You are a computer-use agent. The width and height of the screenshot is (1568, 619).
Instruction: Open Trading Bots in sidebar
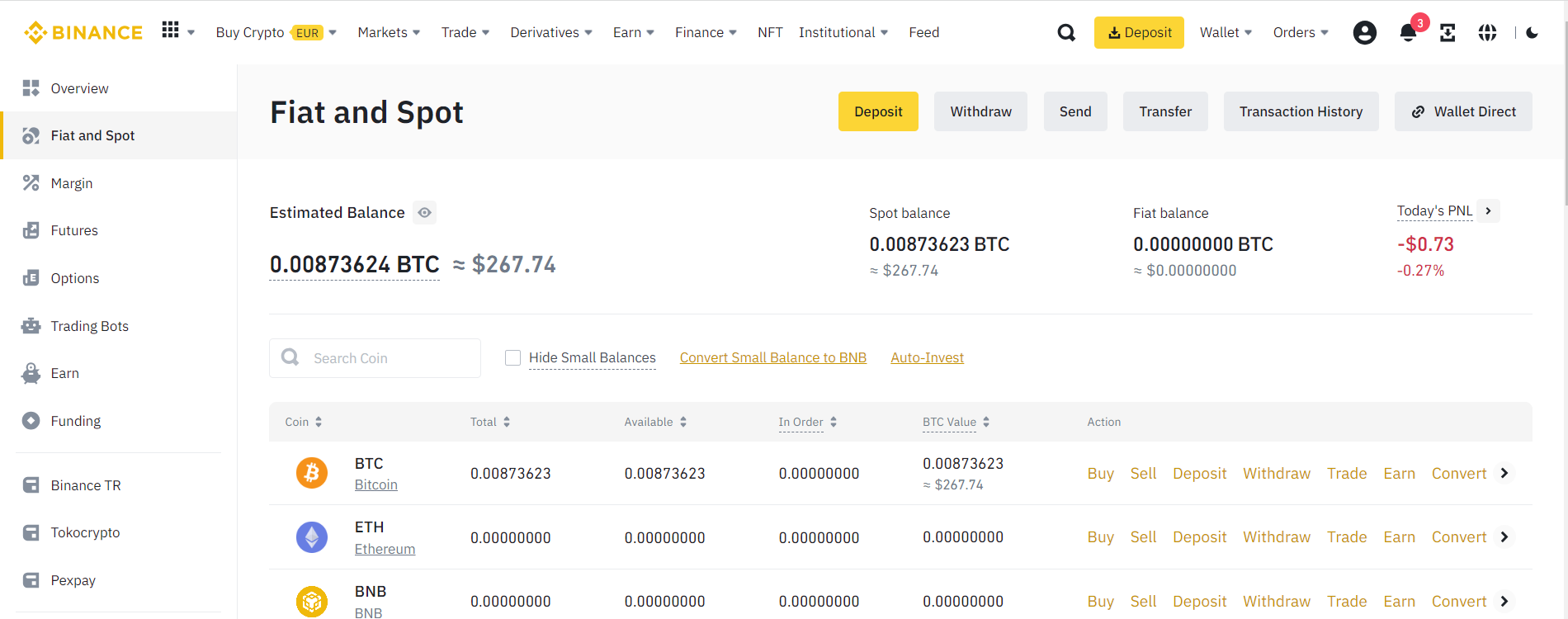click(89, 326)
